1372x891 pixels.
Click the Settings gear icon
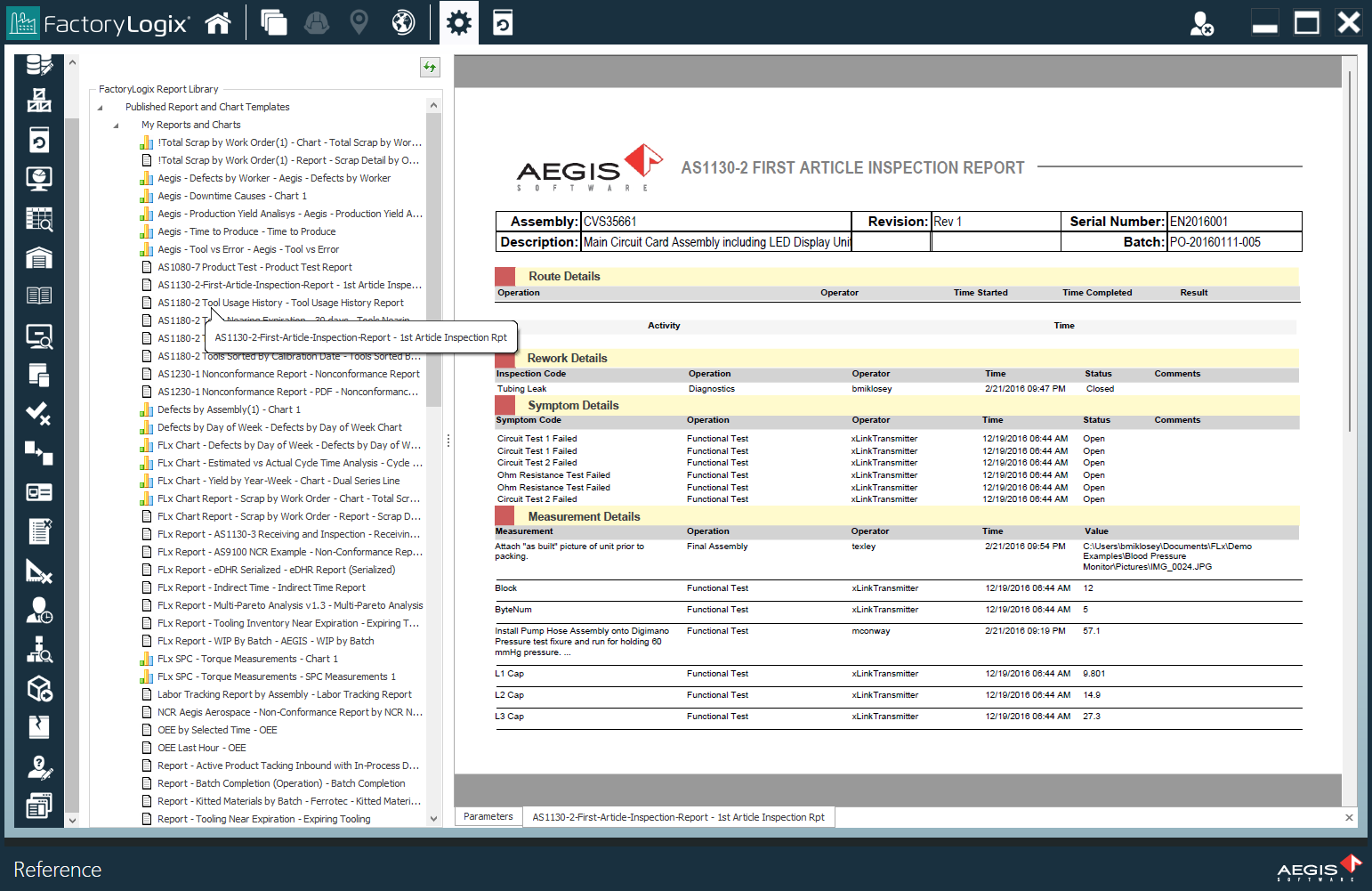pyautogui.click(x=458, y=22)
